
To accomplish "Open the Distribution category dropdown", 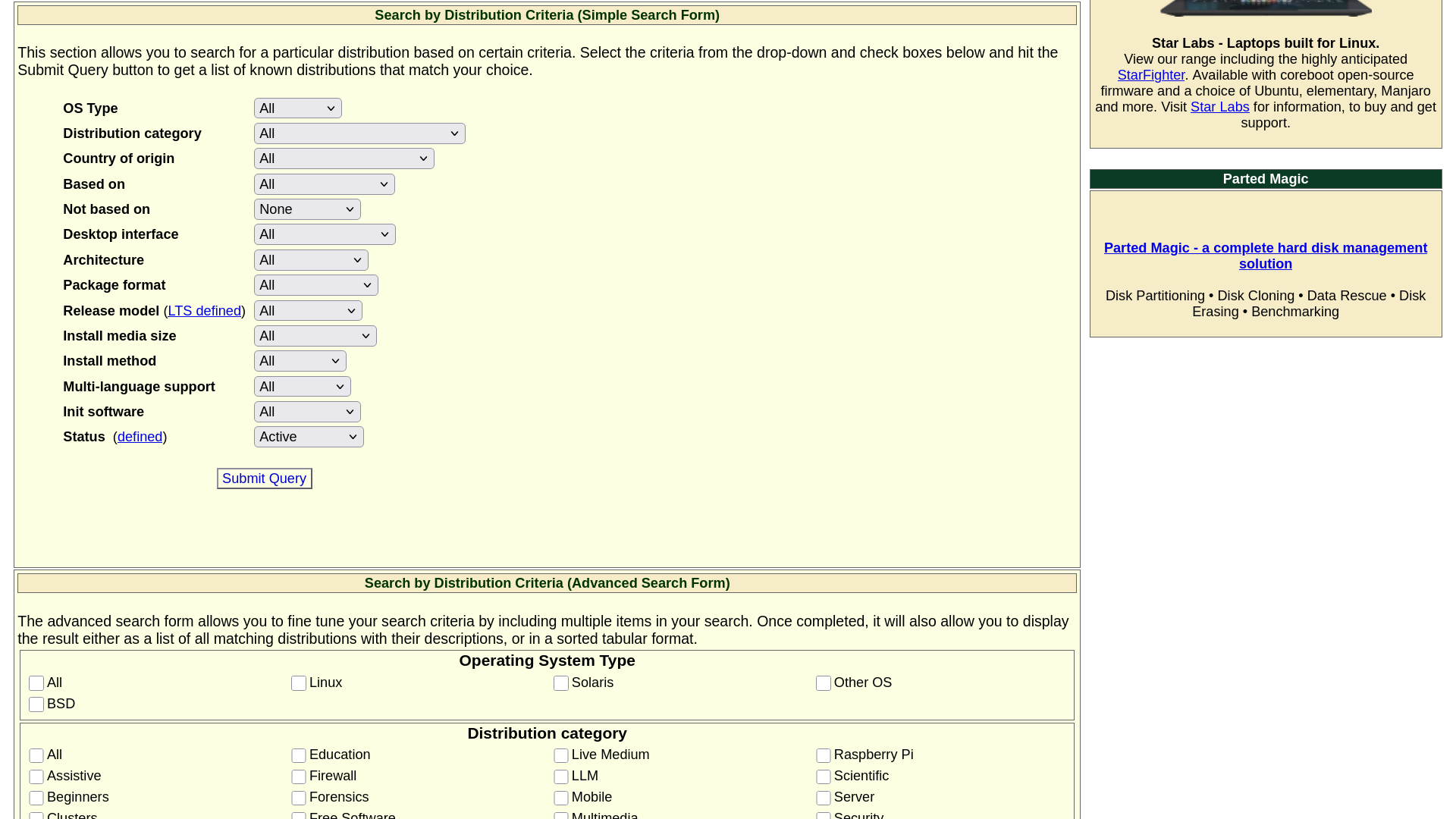I will [359, 133].
